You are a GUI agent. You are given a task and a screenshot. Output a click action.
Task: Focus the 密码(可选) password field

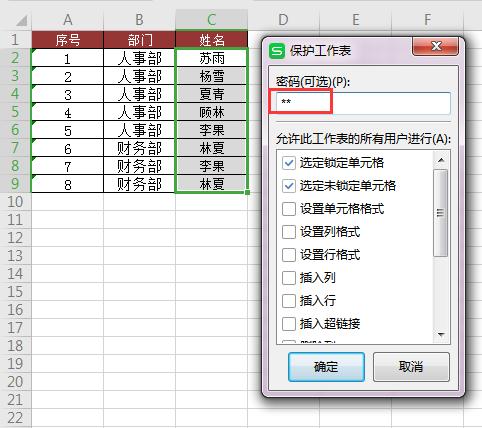click(363, 103)
